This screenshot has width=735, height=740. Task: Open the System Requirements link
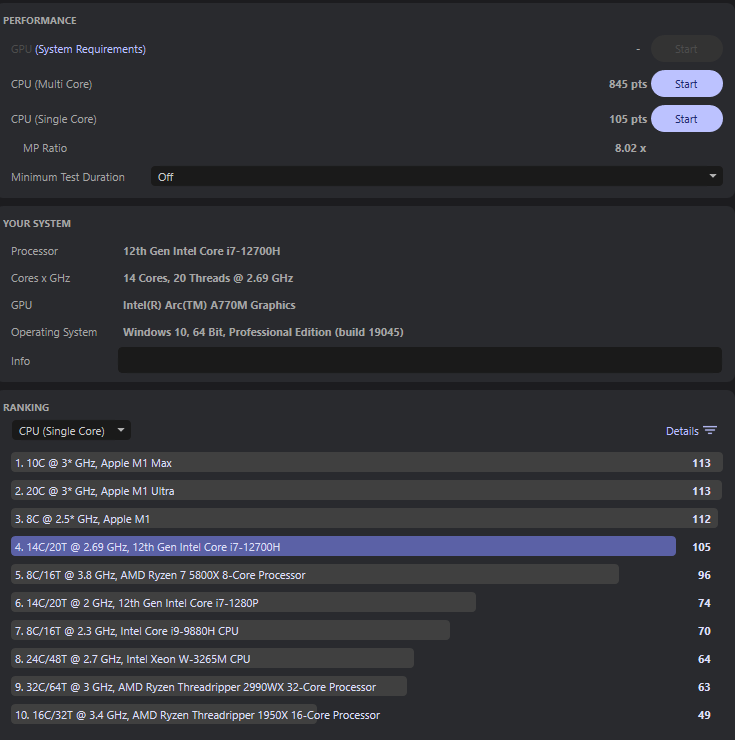click(x=90, y=49)
